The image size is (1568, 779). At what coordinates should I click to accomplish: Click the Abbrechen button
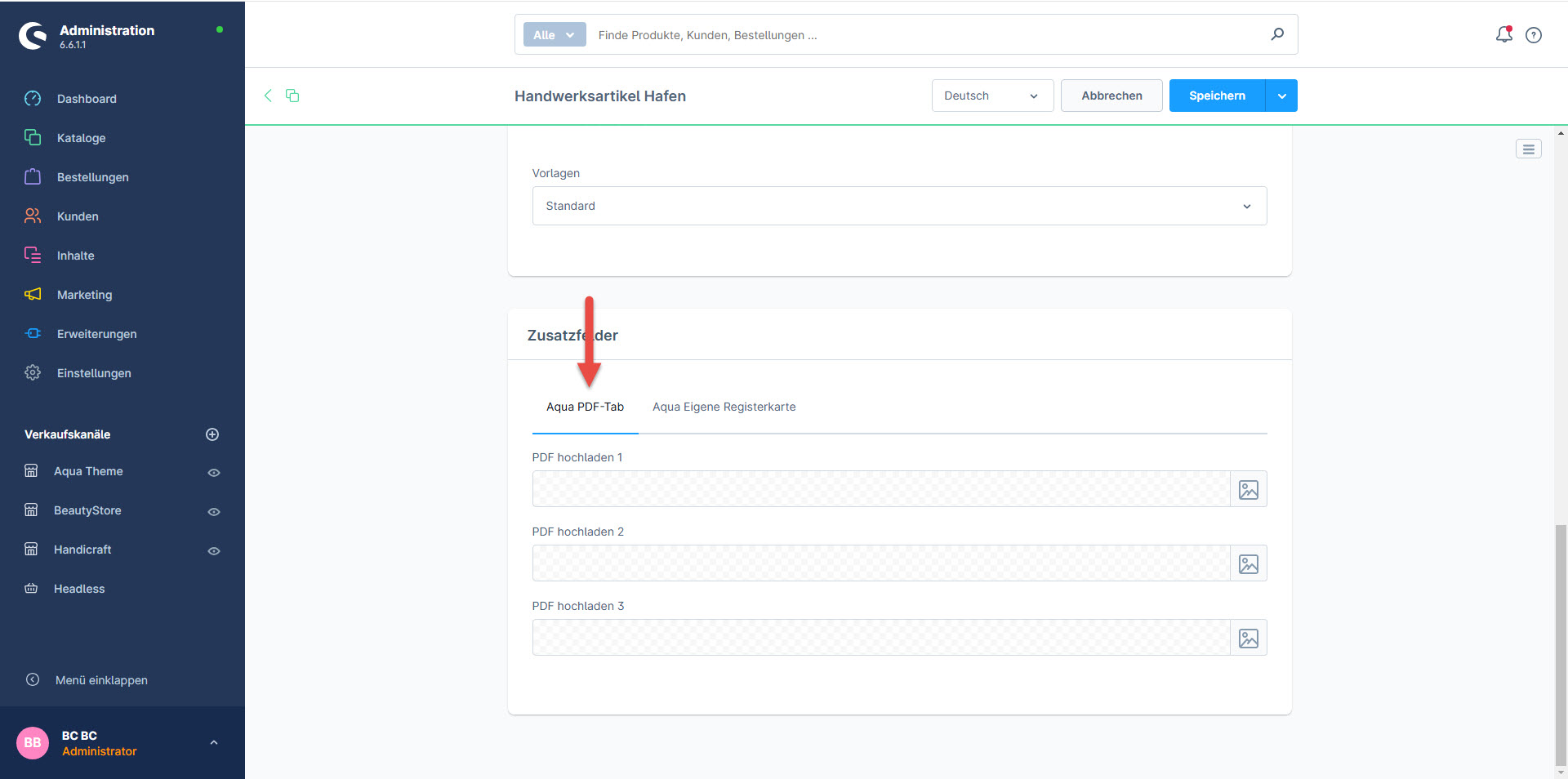click(1111, 96)
